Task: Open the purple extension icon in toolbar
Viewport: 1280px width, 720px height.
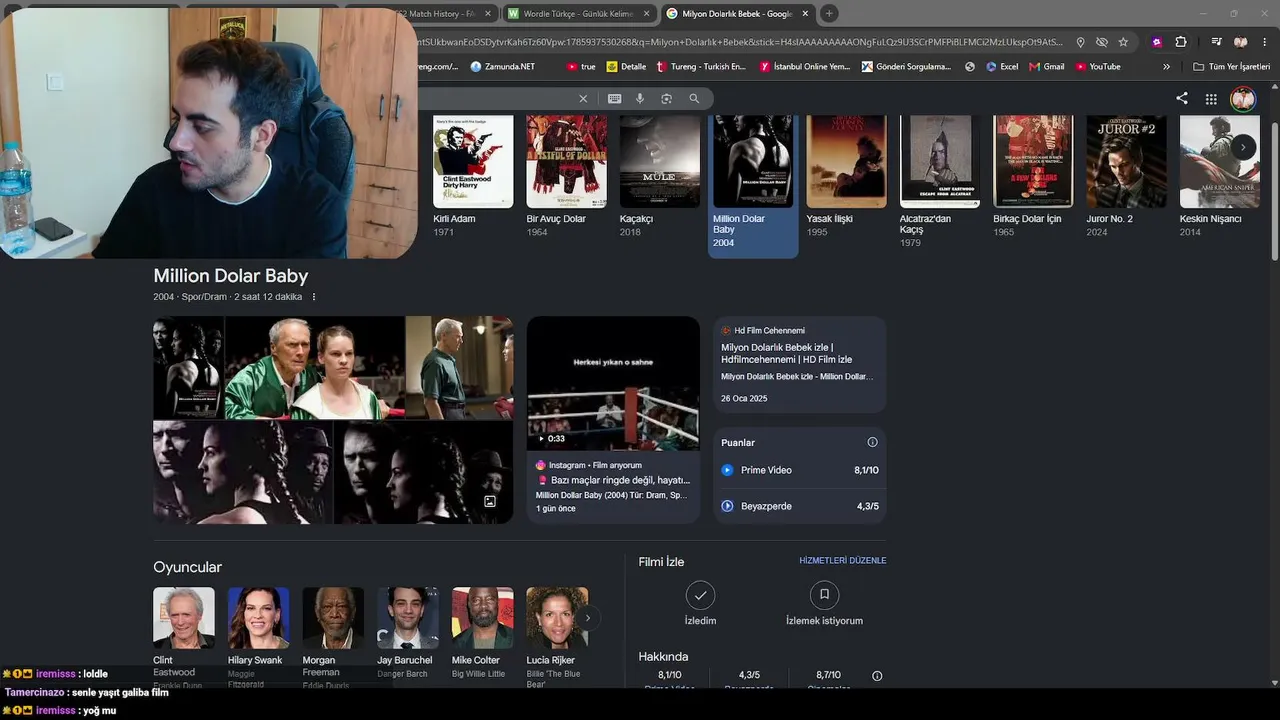Action: pyautogui.click(x=1157, y=42)
